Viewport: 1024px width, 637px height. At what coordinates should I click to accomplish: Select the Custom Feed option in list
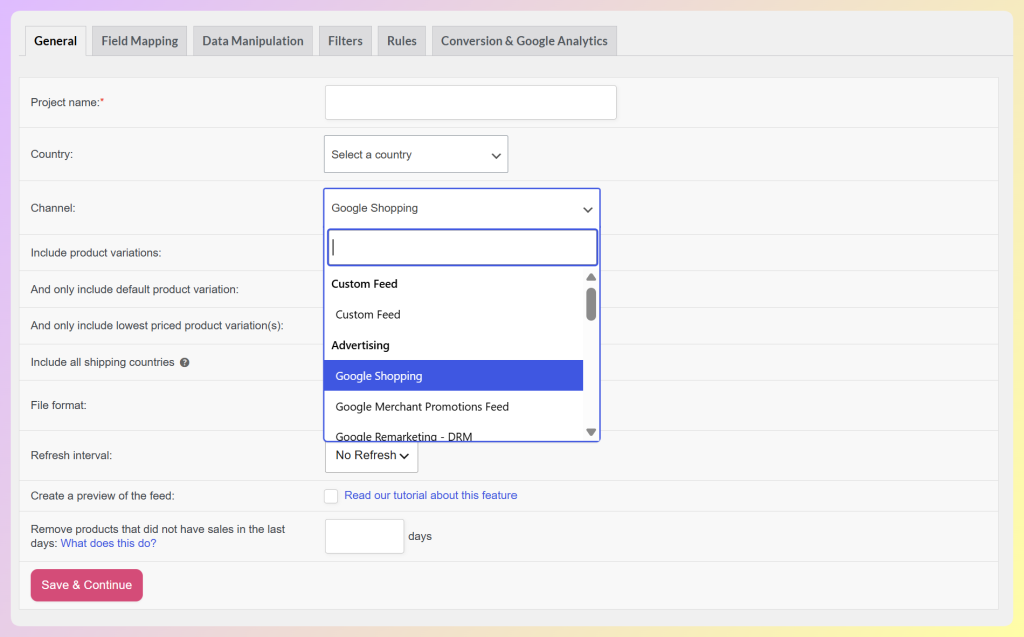tap(453, 314)
